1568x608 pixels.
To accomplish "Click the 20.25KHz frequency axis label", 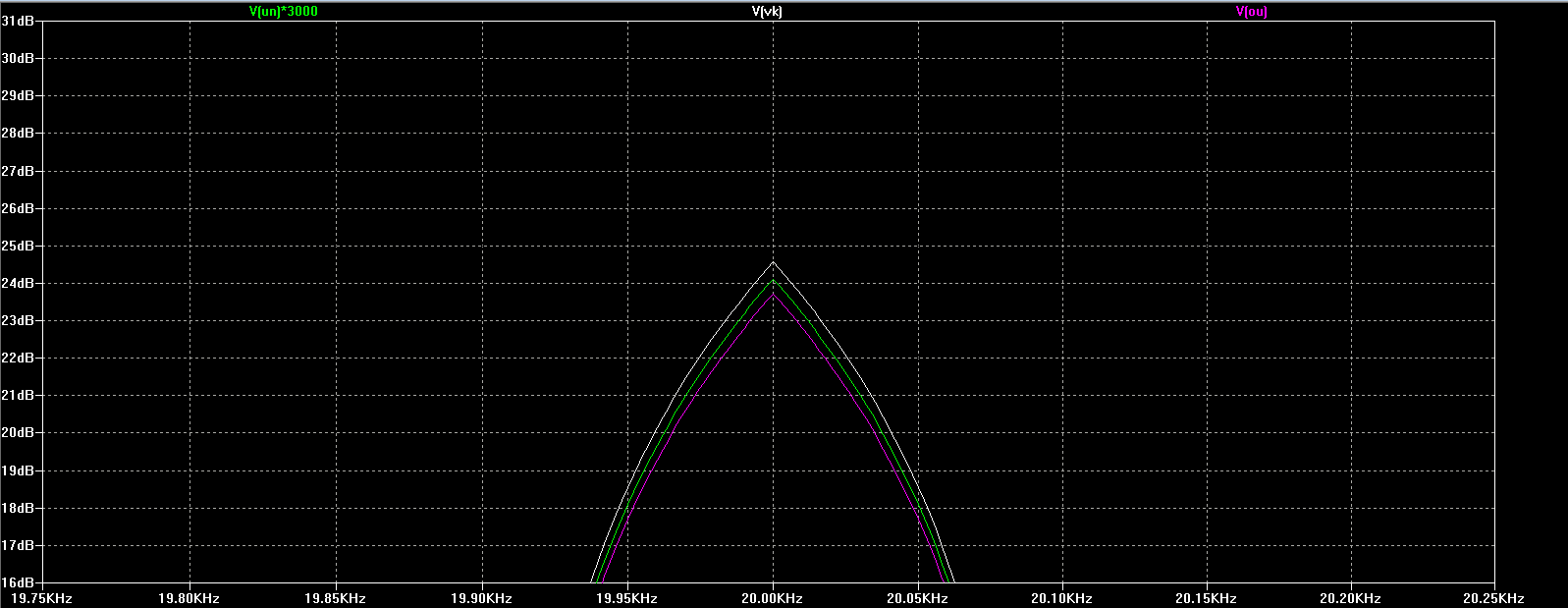I will click(1494, 598).
